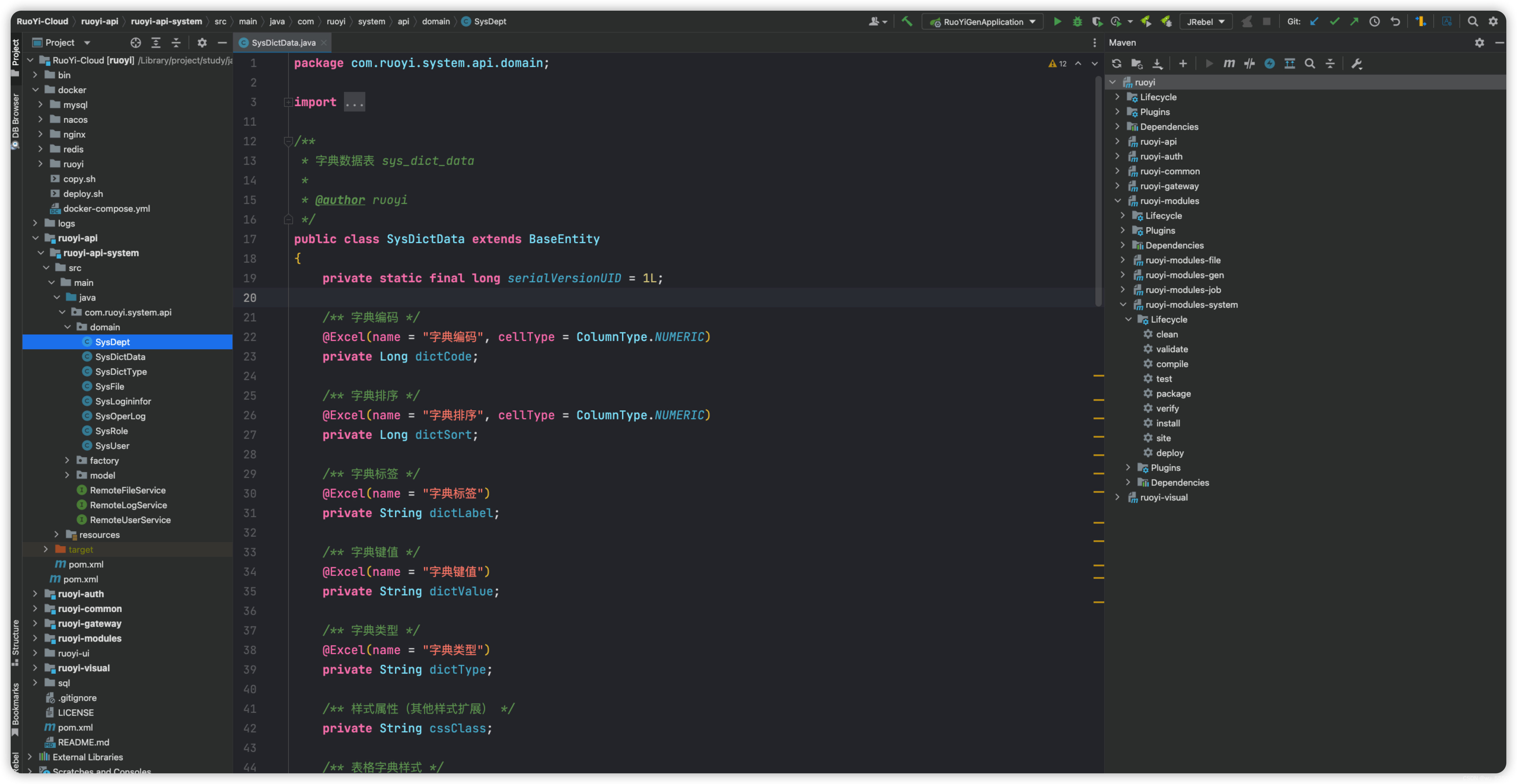This screenshot has height=784, width=1517.
Task: Toggle Skip Tests mode in Maven panel
Action: (x=1270, y=64)
